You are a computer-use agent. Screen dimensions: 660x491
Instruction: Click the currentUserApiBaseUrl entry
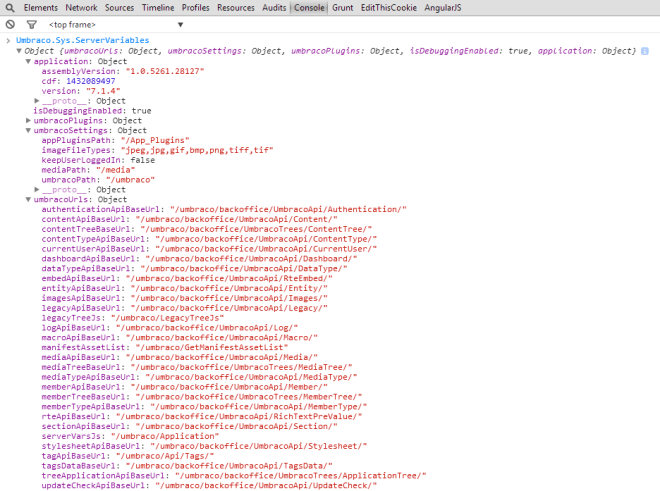209,249
